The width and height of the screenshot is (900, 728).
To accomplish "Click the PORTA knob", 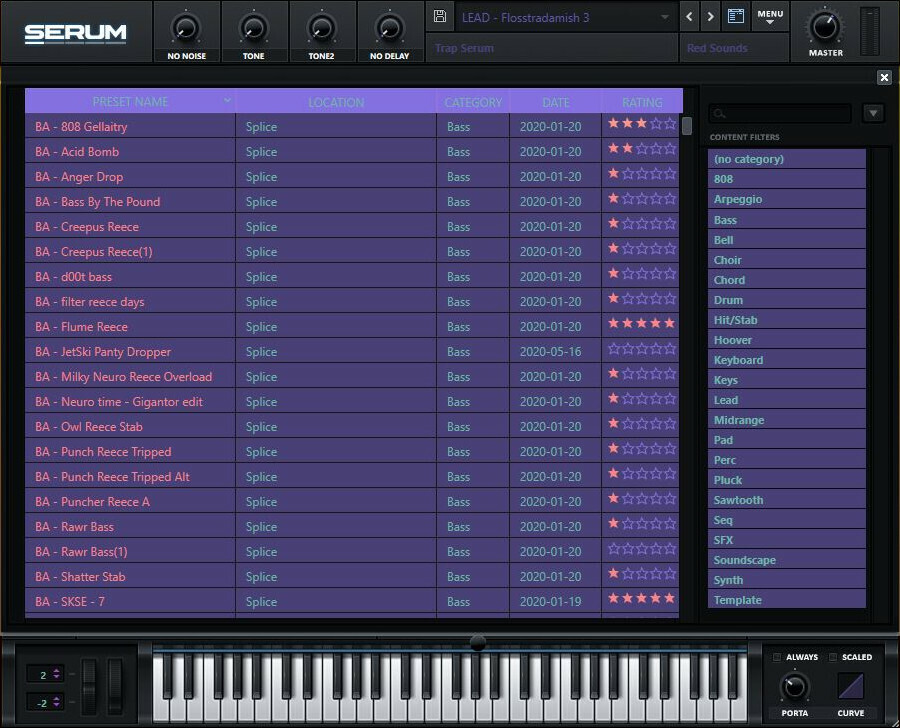I will coord(794,686).
